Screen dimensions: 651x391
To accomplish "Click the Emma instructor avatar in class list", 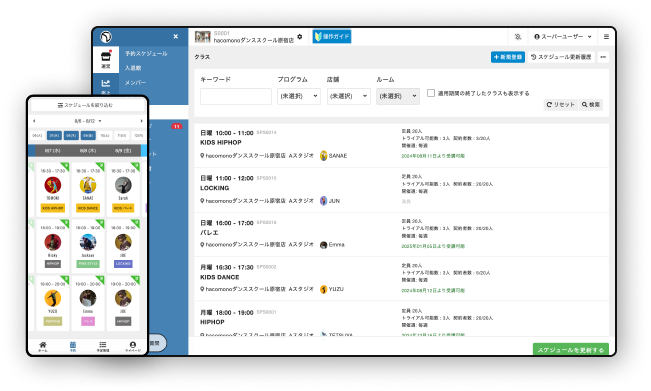I will [x=323, y=245].
